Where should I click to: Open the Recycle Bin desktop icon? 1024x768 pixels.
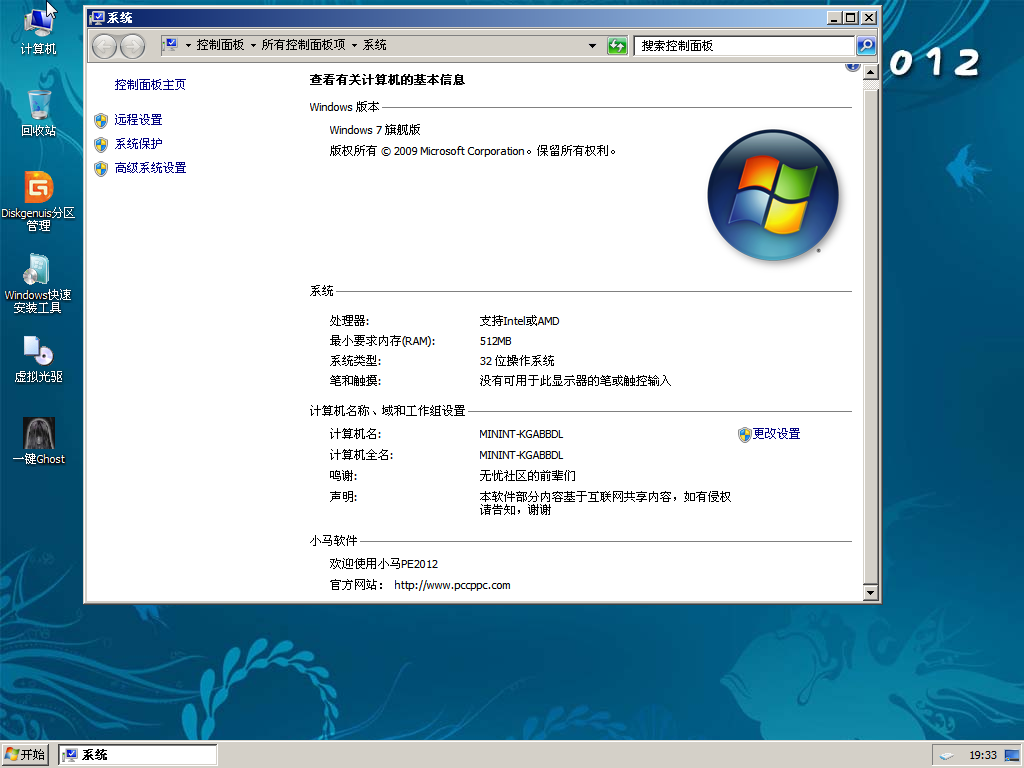38,105
